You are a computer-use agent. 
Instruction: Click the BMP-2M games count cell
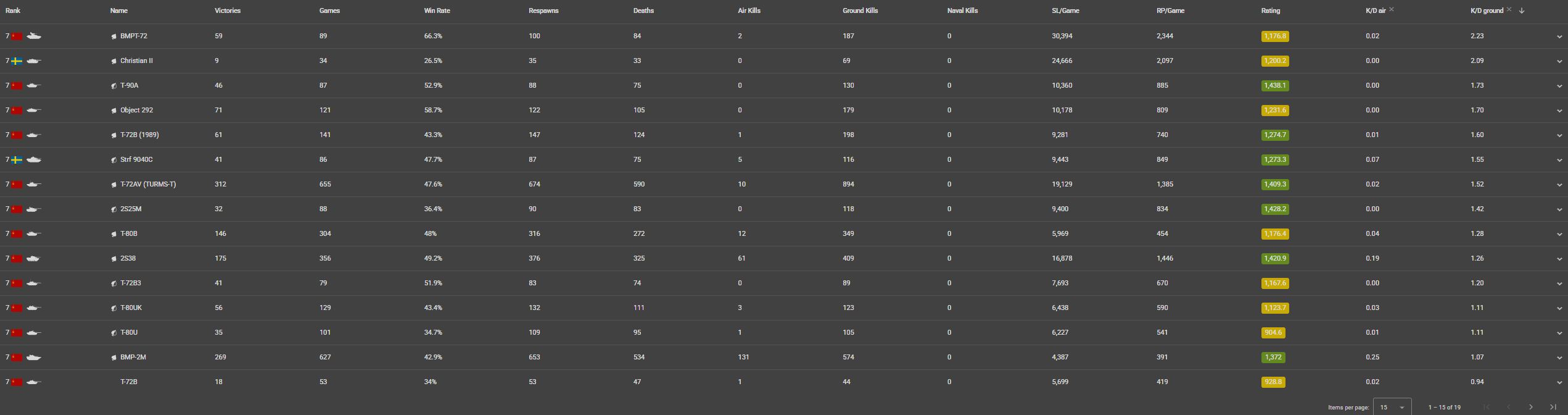[x=325, y=357]
